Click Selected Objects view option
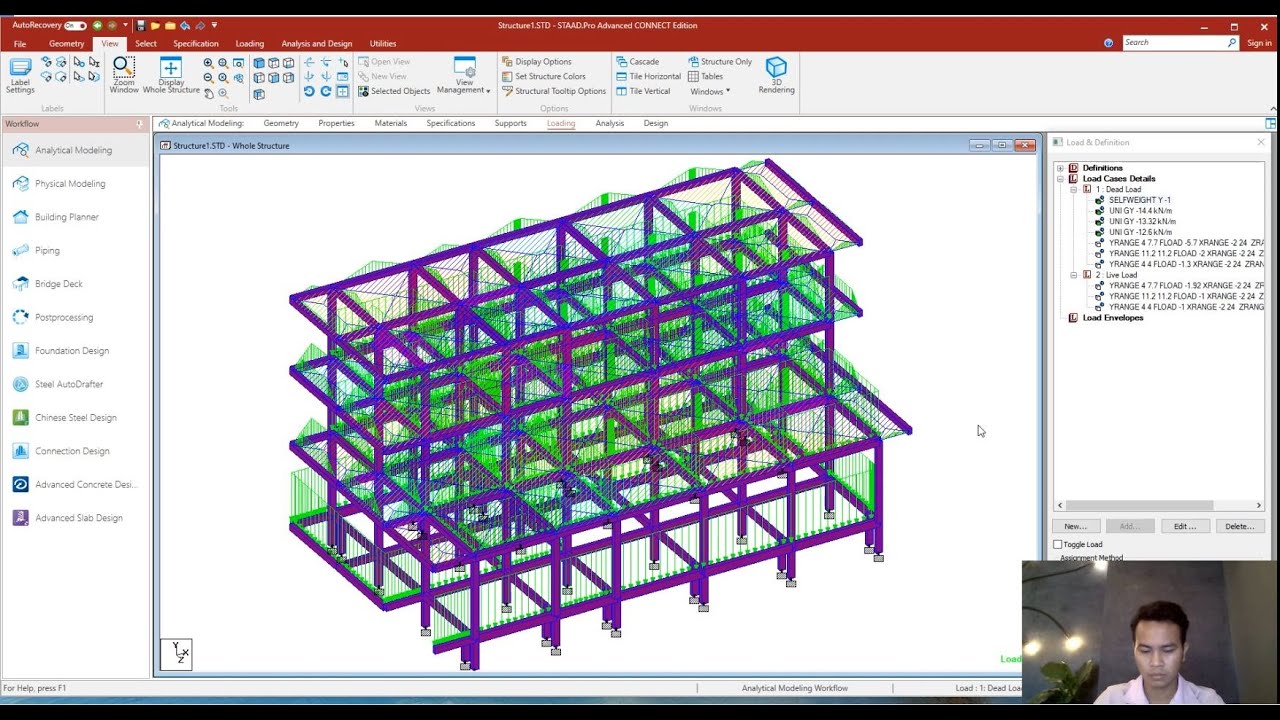The width and height of the screenshot is (1280, 720). [x=394, y=91]
